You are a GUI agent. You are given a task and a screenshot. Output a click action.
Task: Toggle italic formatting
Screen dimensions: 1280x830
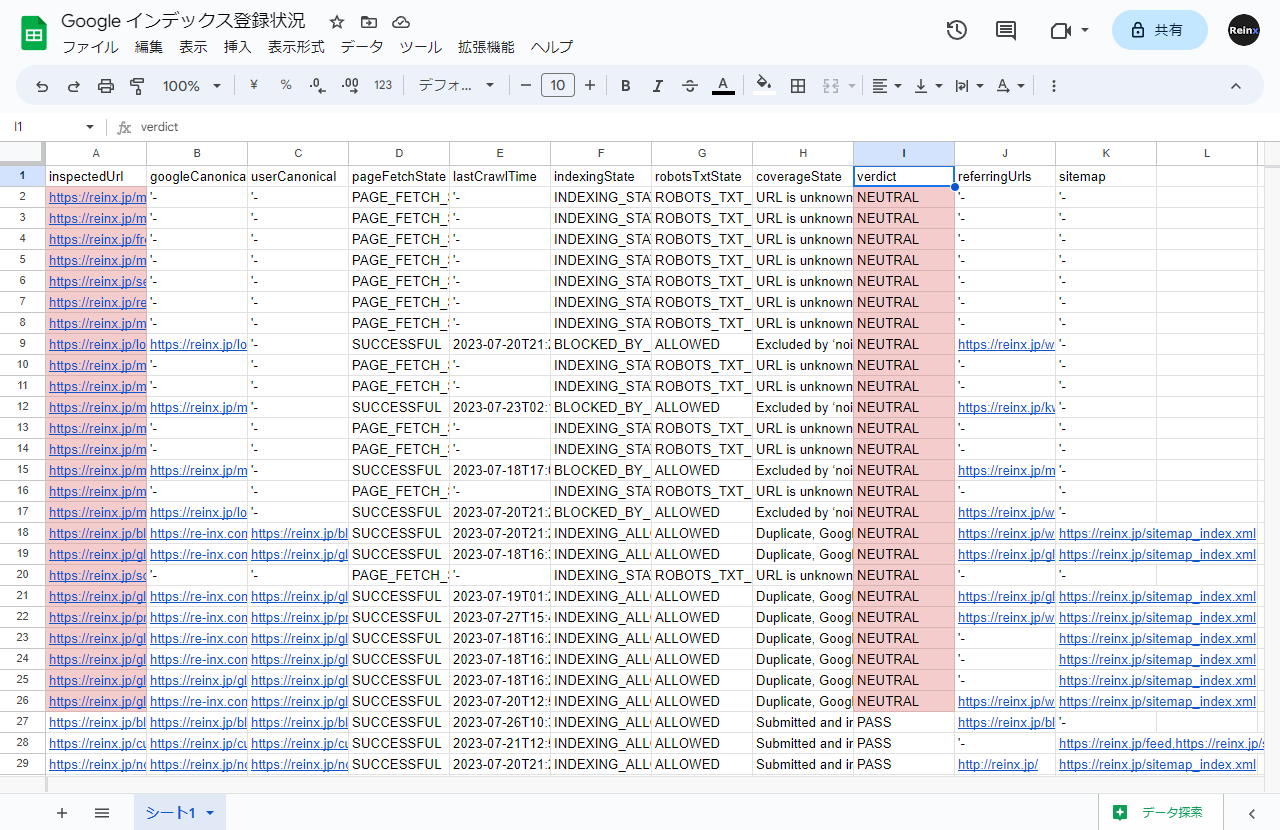(x=658, y=86)
